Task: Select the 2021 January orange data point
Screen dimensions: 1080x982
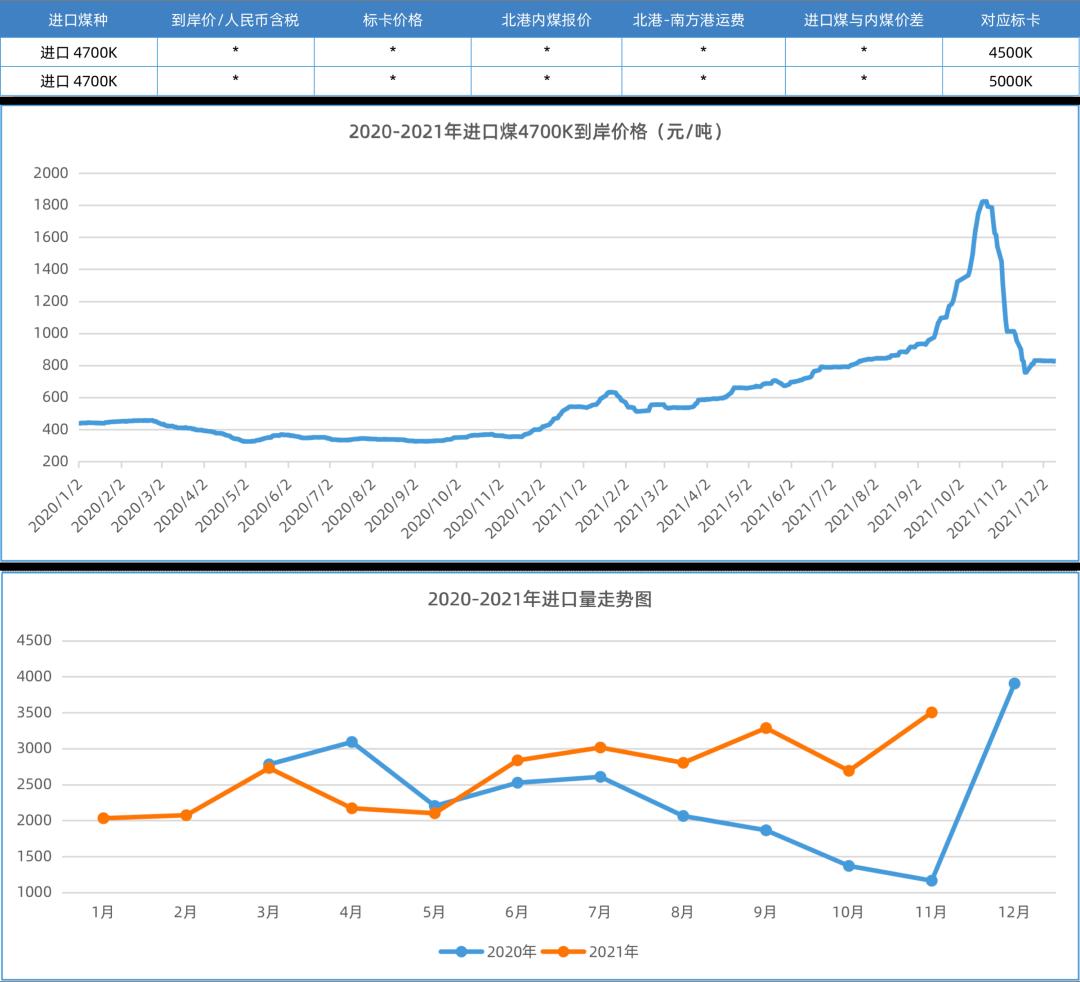Action: pos(103,818)
